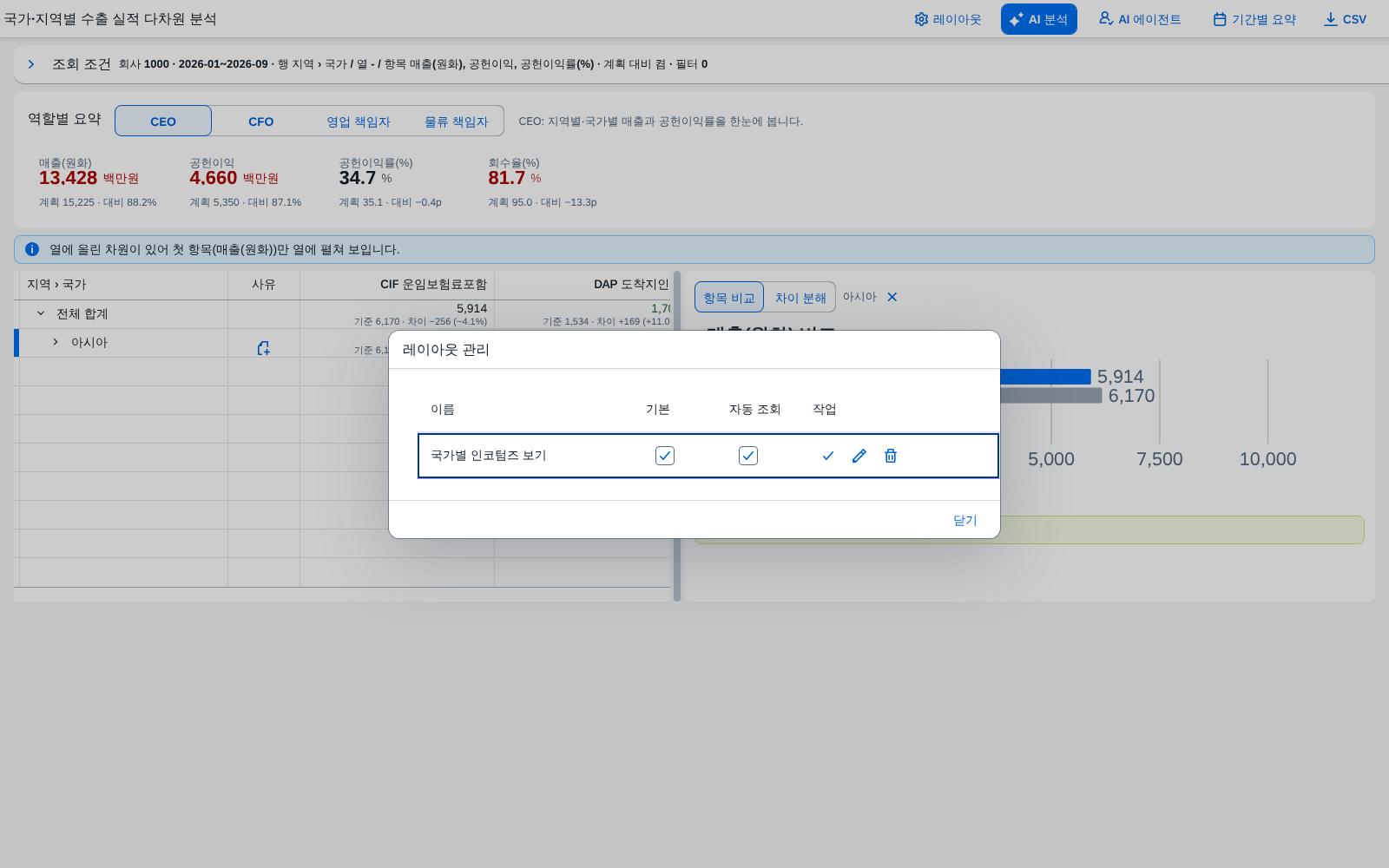The width and height of the screenshot is (1389, 868).
Task: Delete the 국가별 인코텀즈 보기 layout
Action: pyautogui.click(x=891, y=456)
